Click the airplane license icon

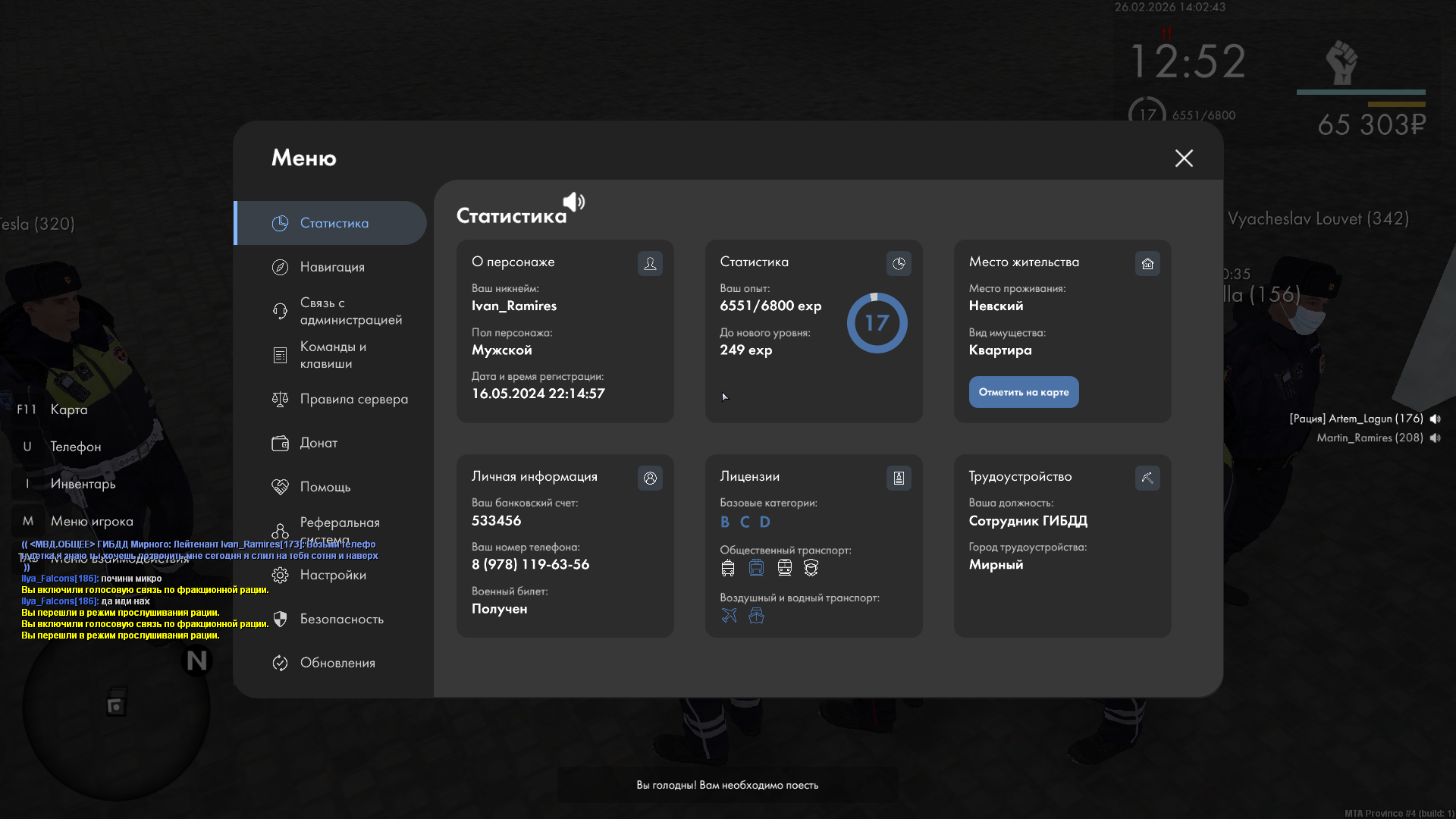click(x=729, y=615)
